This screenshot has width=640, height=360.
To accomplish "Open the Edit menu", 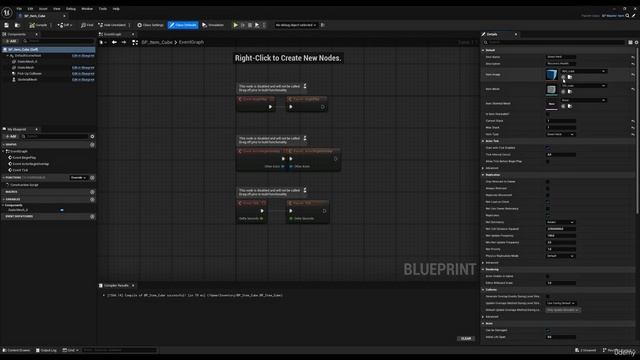I will [30, 9].
